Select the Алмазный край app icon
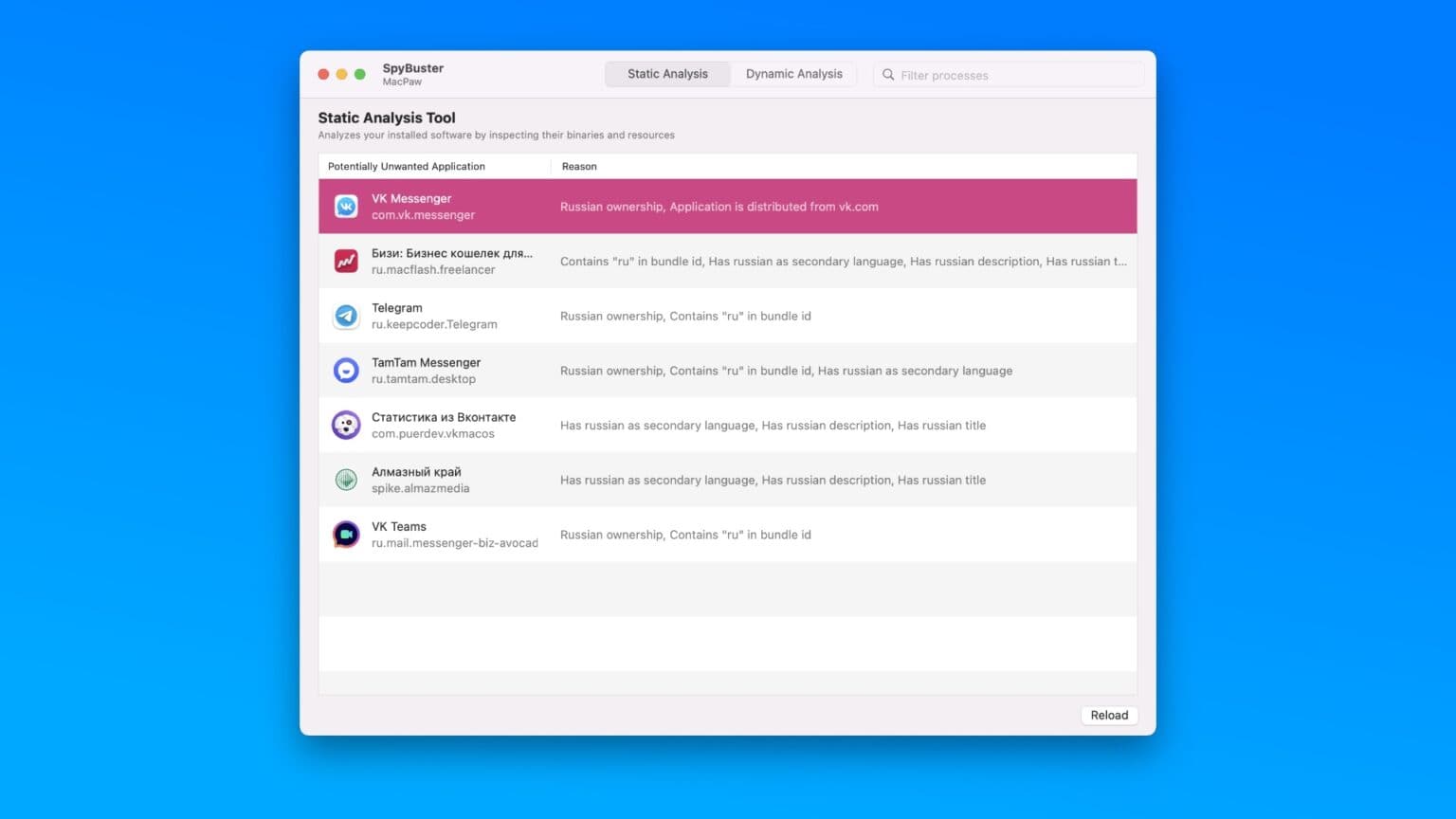Screen dimensions: 1456x819 coord(346,480)
